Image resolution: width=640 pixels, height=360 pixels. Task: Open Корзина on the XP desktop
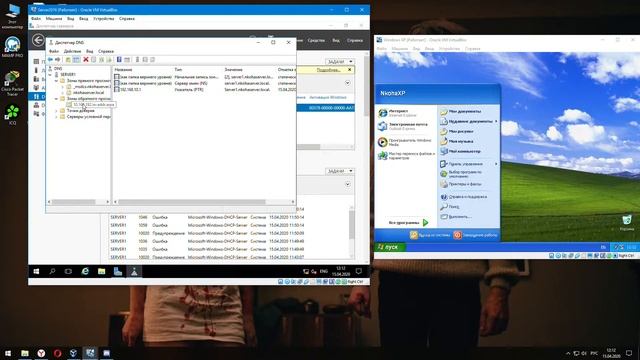click(x=627, y=223)
